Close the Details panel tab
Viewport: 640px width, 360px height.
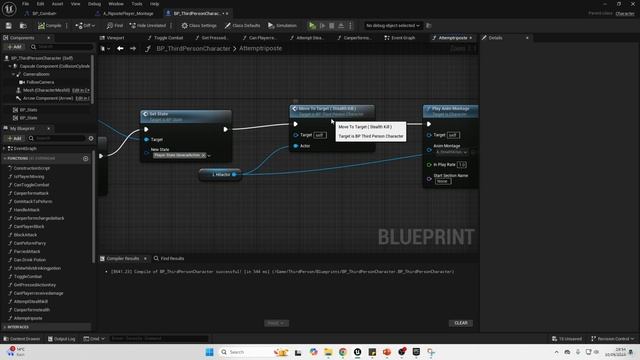pos(527,38)
